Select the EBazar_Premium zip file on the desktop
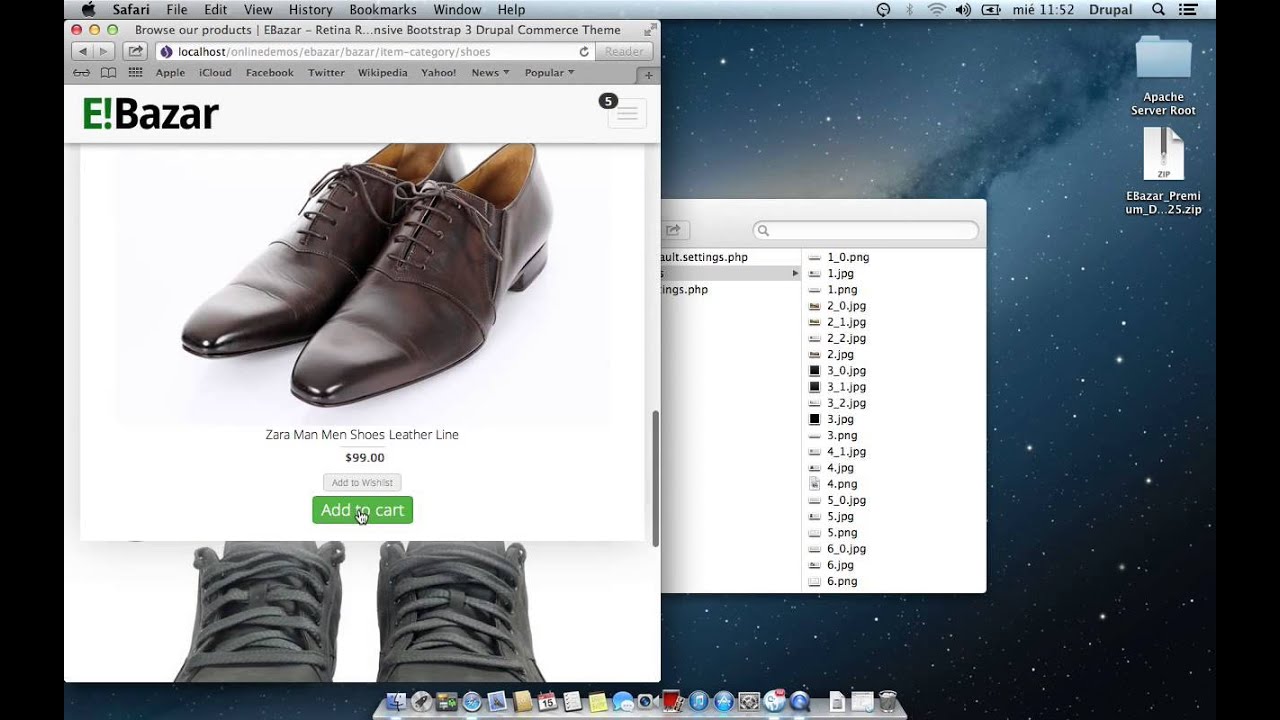1280x720 pixels. tap(1163, 171)
